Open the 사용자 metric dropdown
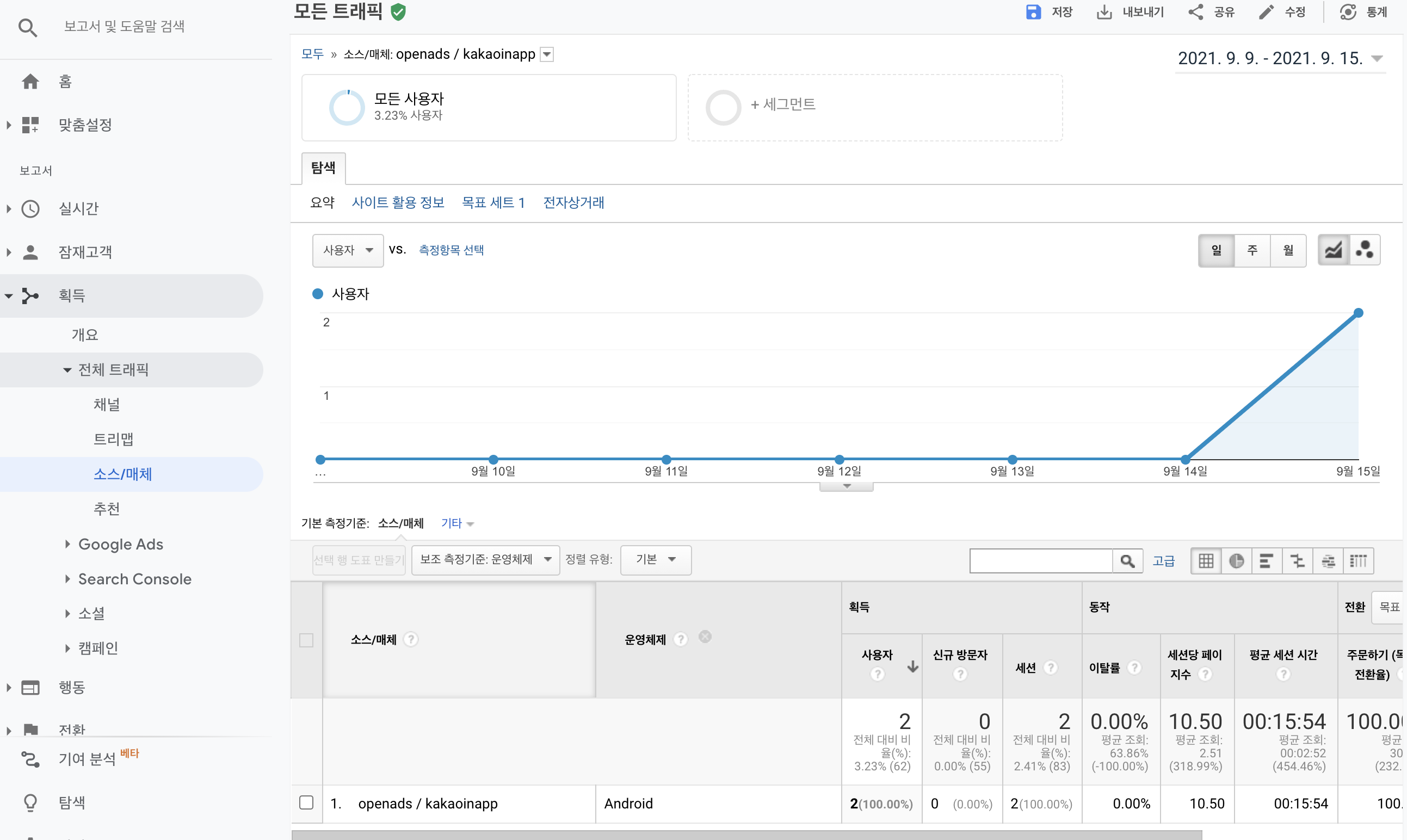 (348, 250)
